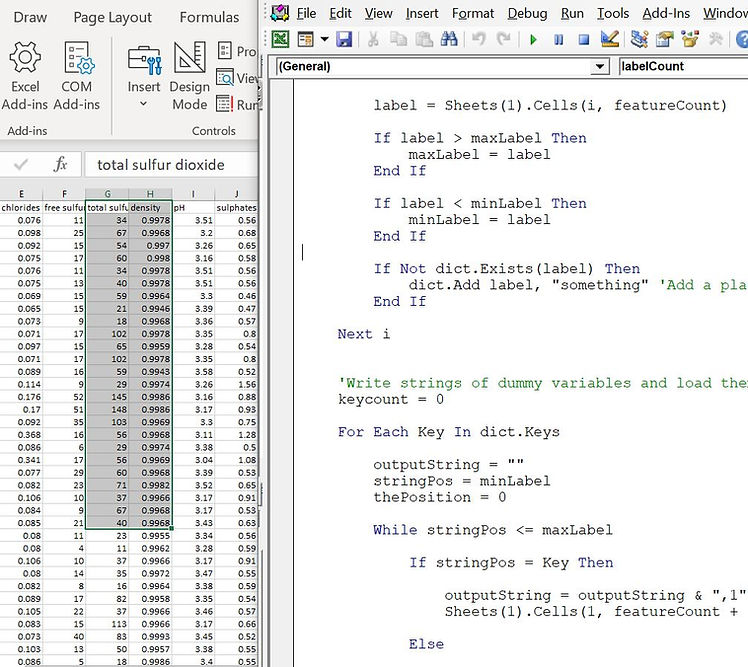Switch to the Draw ribbon tab in Excel
The height and width of the screenshot is (667, 748).
point(31,18)
